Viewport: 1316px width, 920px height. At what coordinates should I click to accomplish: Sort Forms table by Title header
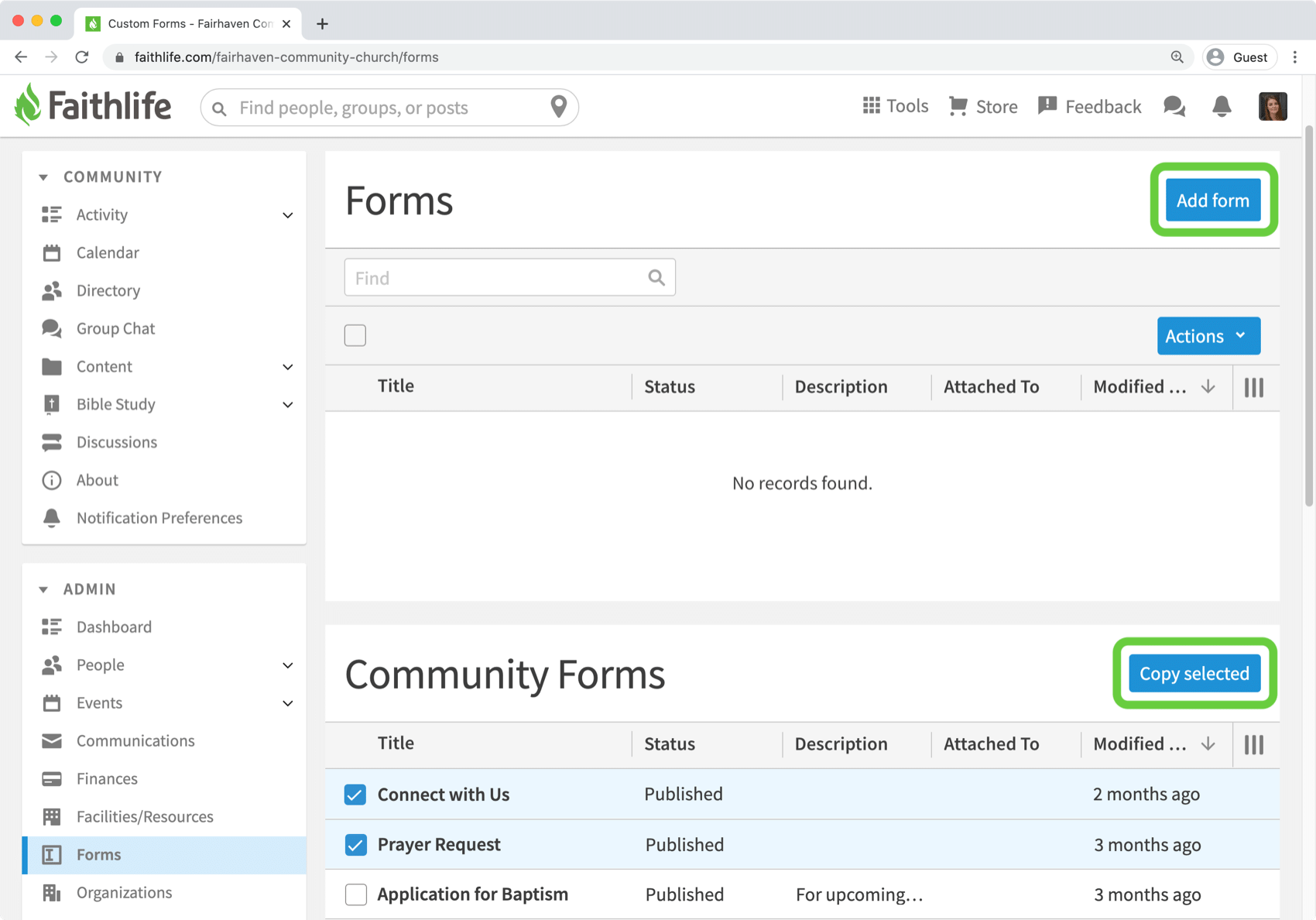tap(396, 386)
